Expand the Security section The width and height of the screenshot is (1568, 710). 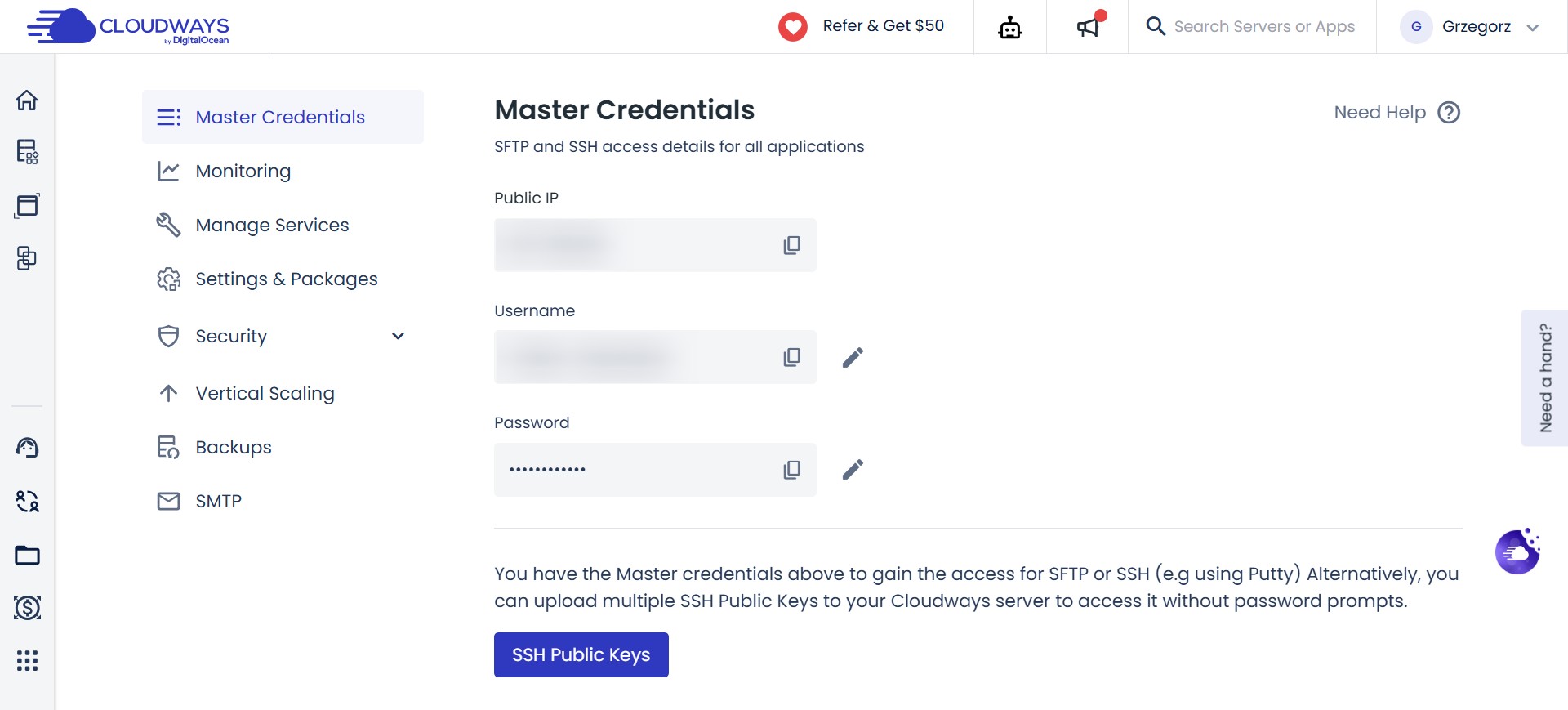coord(398,336)
